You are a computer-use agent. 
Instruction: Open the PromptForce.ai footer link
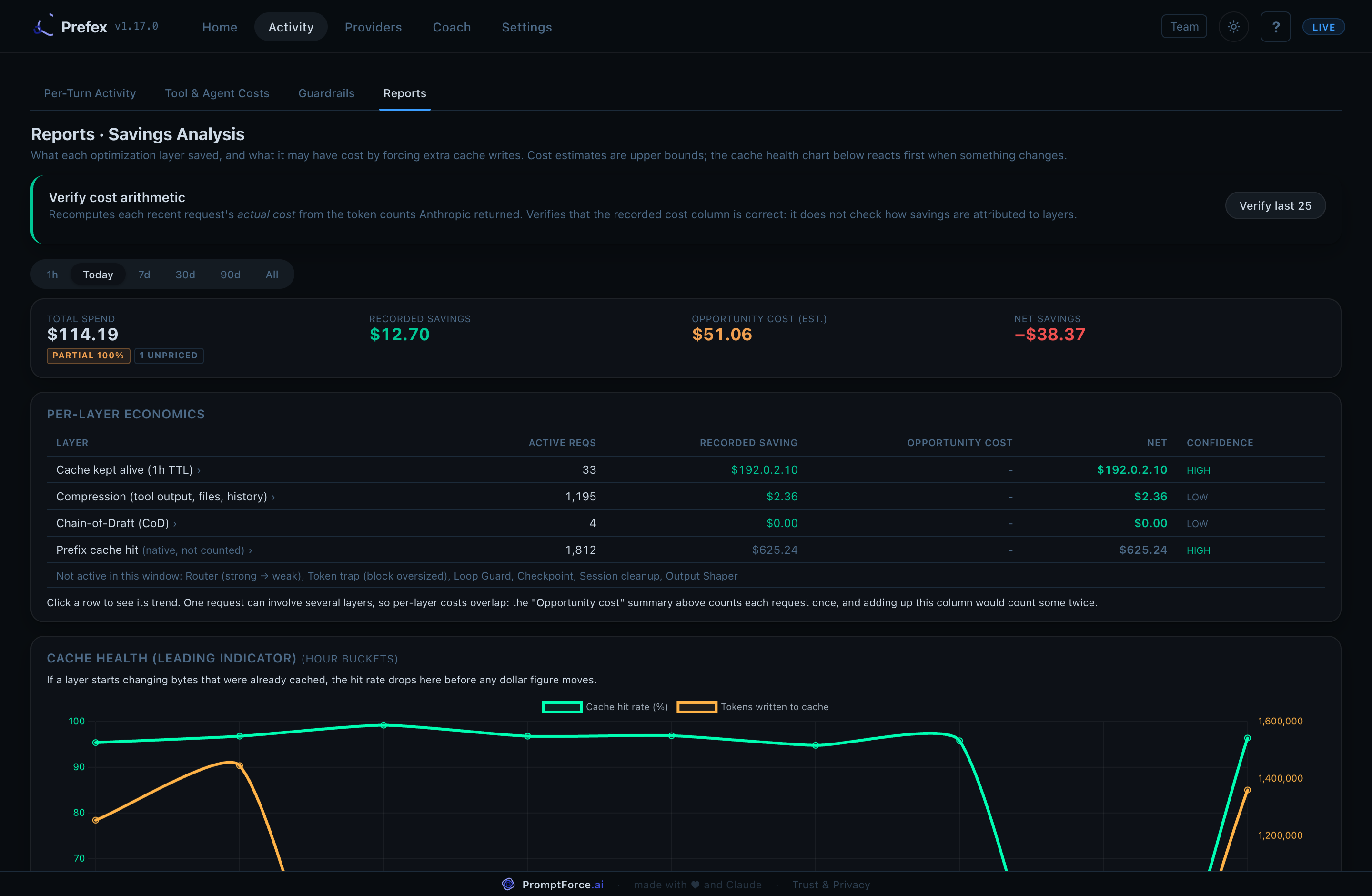point(563,885)
